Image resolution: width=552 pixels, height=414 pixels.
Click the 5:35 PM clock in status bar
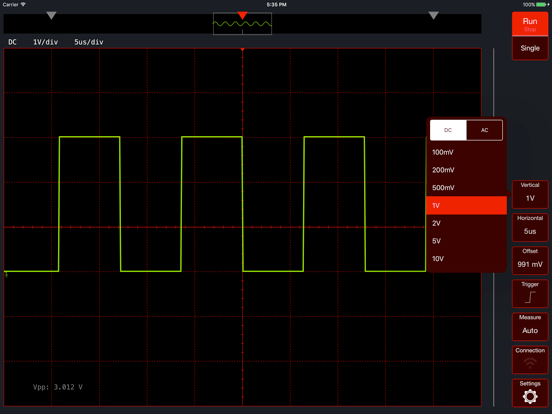[276, 5]
